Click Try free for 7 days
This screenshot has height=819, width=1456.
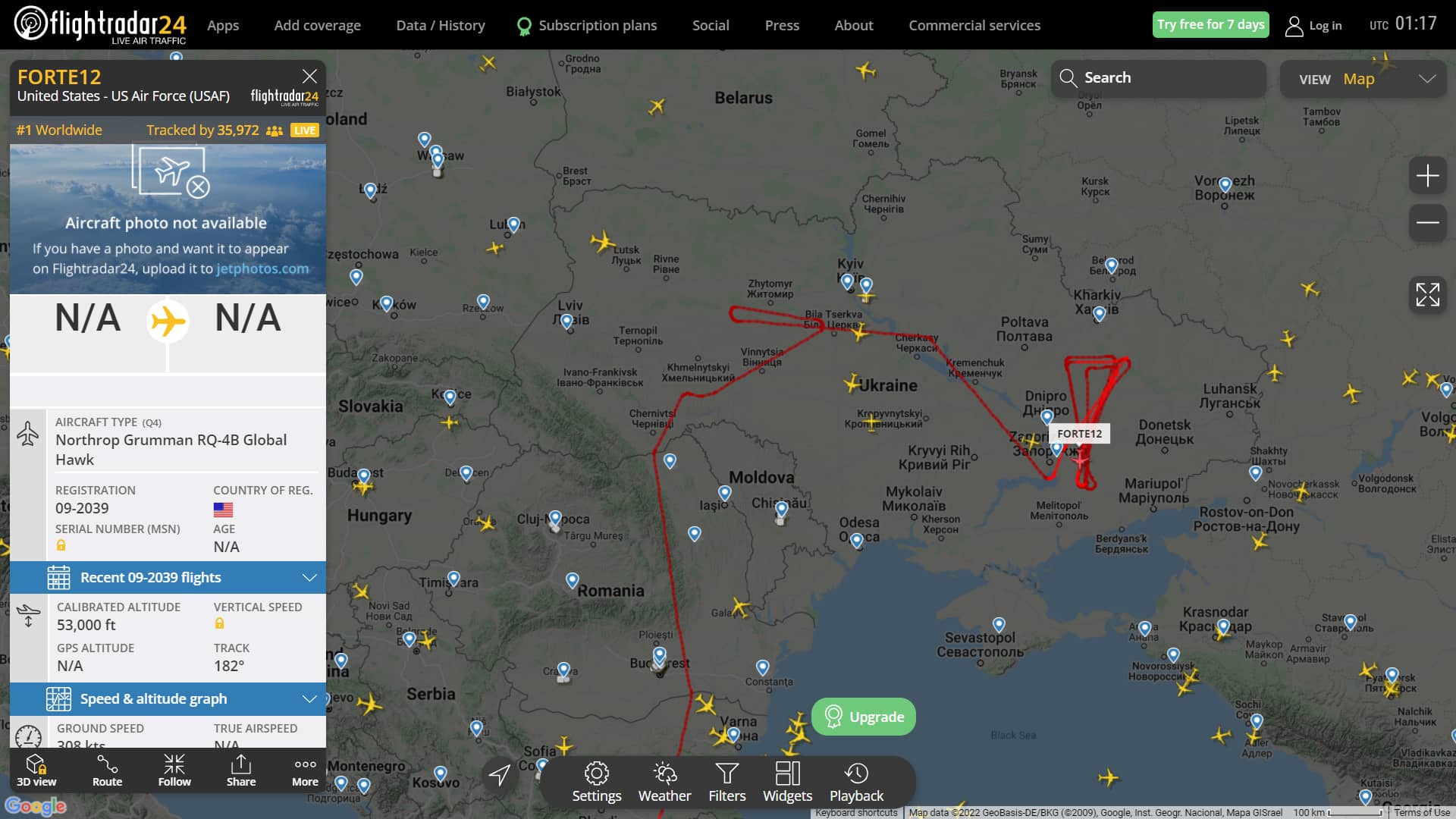1210,24
